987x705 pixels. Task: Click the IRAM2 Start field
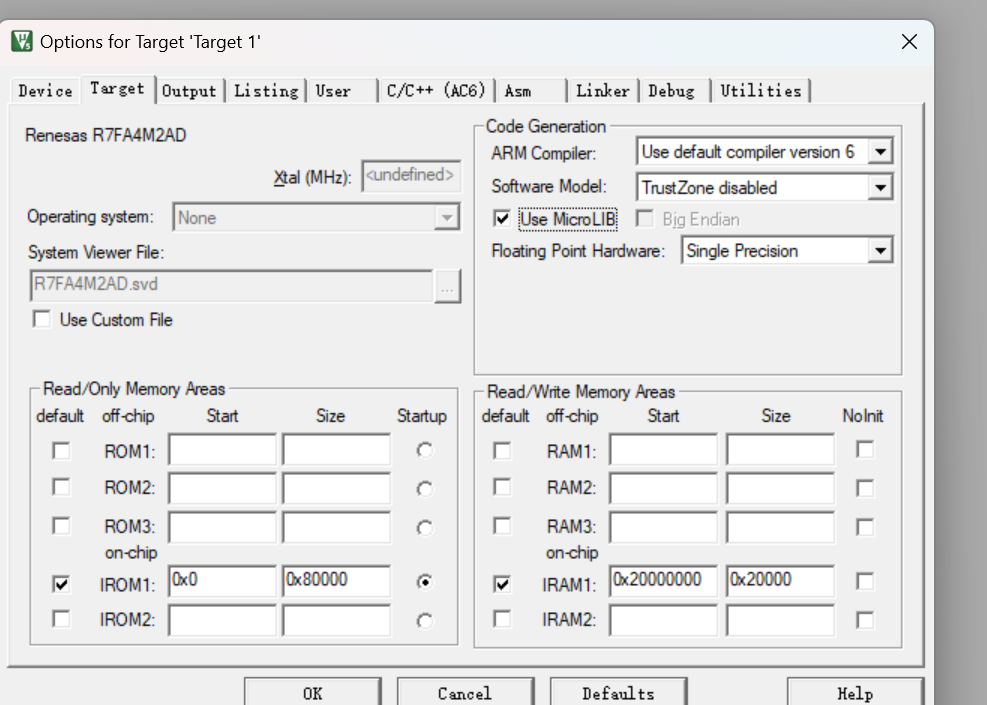coord(663,620)
